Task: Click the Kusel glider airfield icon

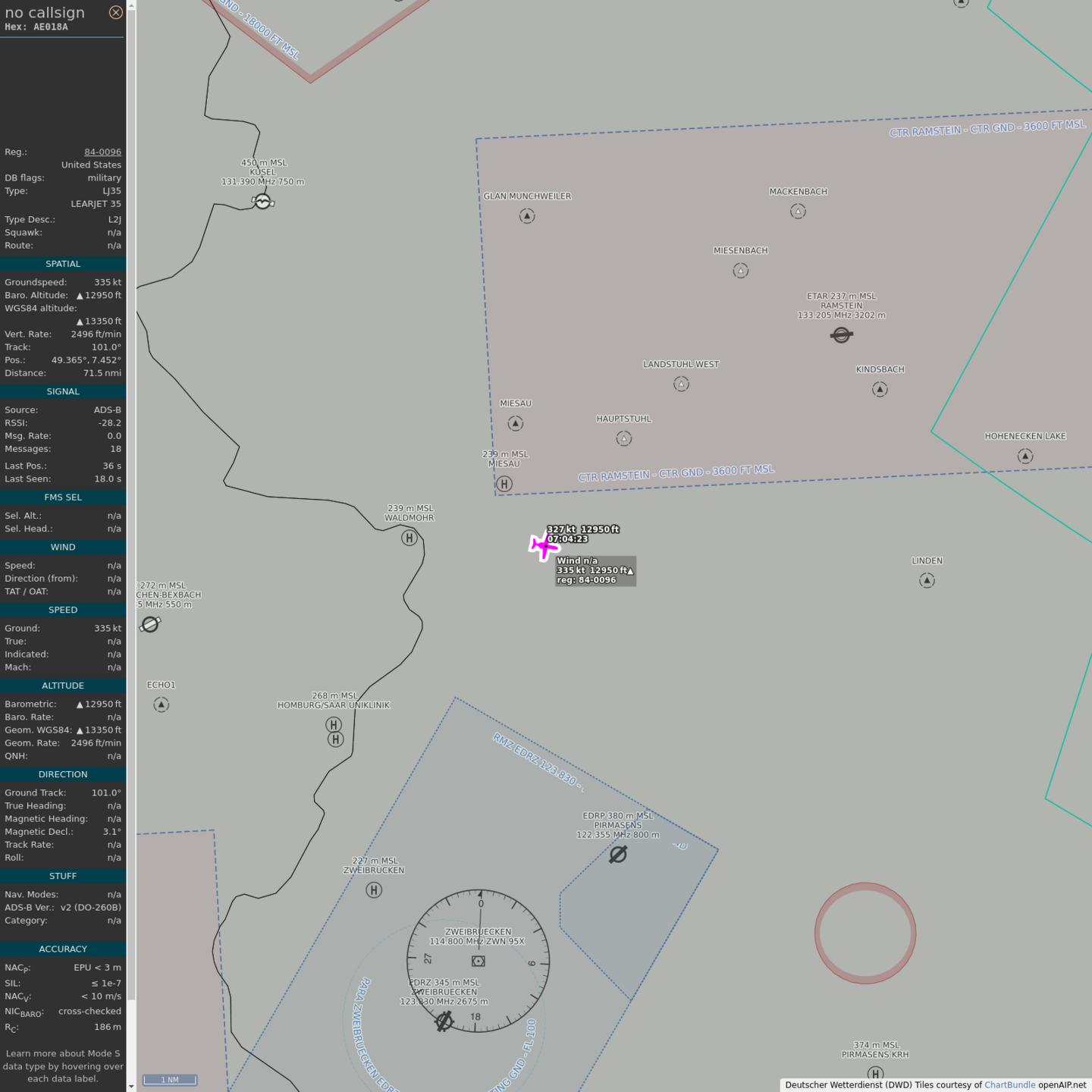Action: pos(262,202)
